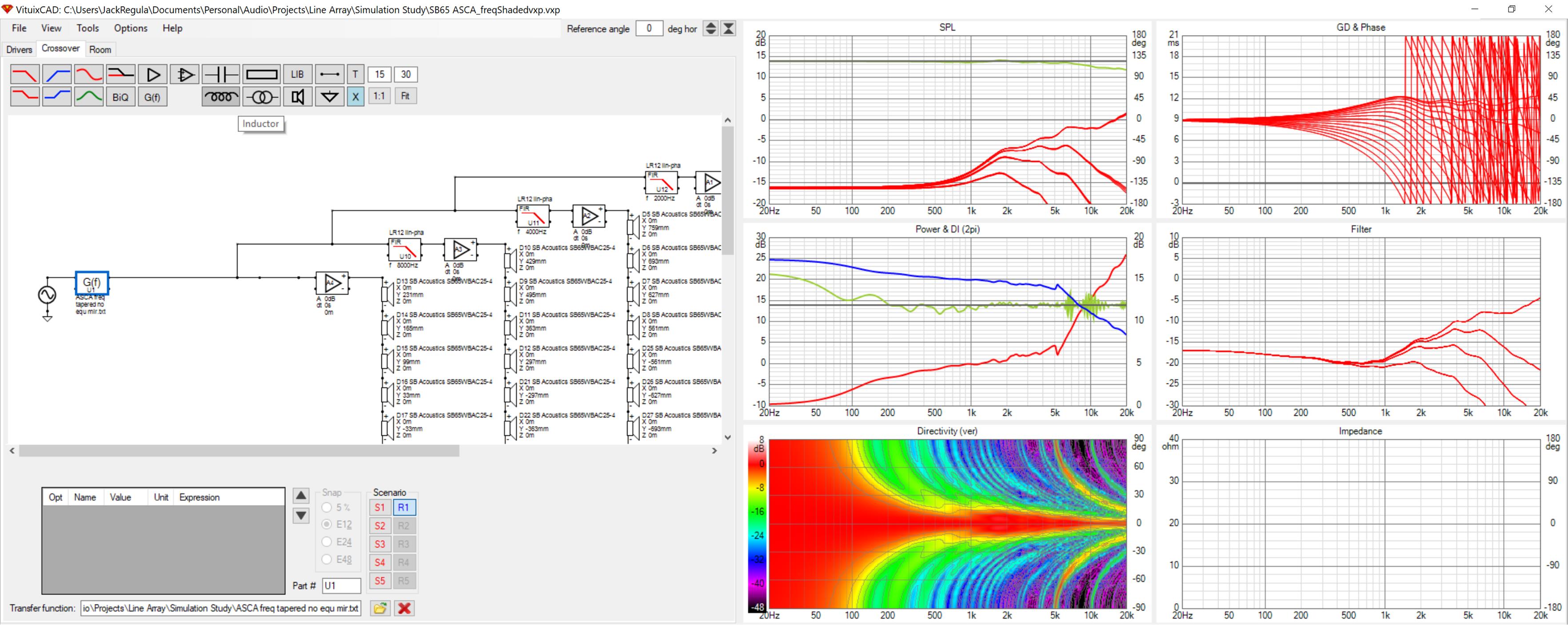This screenshot has height=625, width=1568.
Task: Select the red low-shelf filter block tool
Action: coord(25,96)
